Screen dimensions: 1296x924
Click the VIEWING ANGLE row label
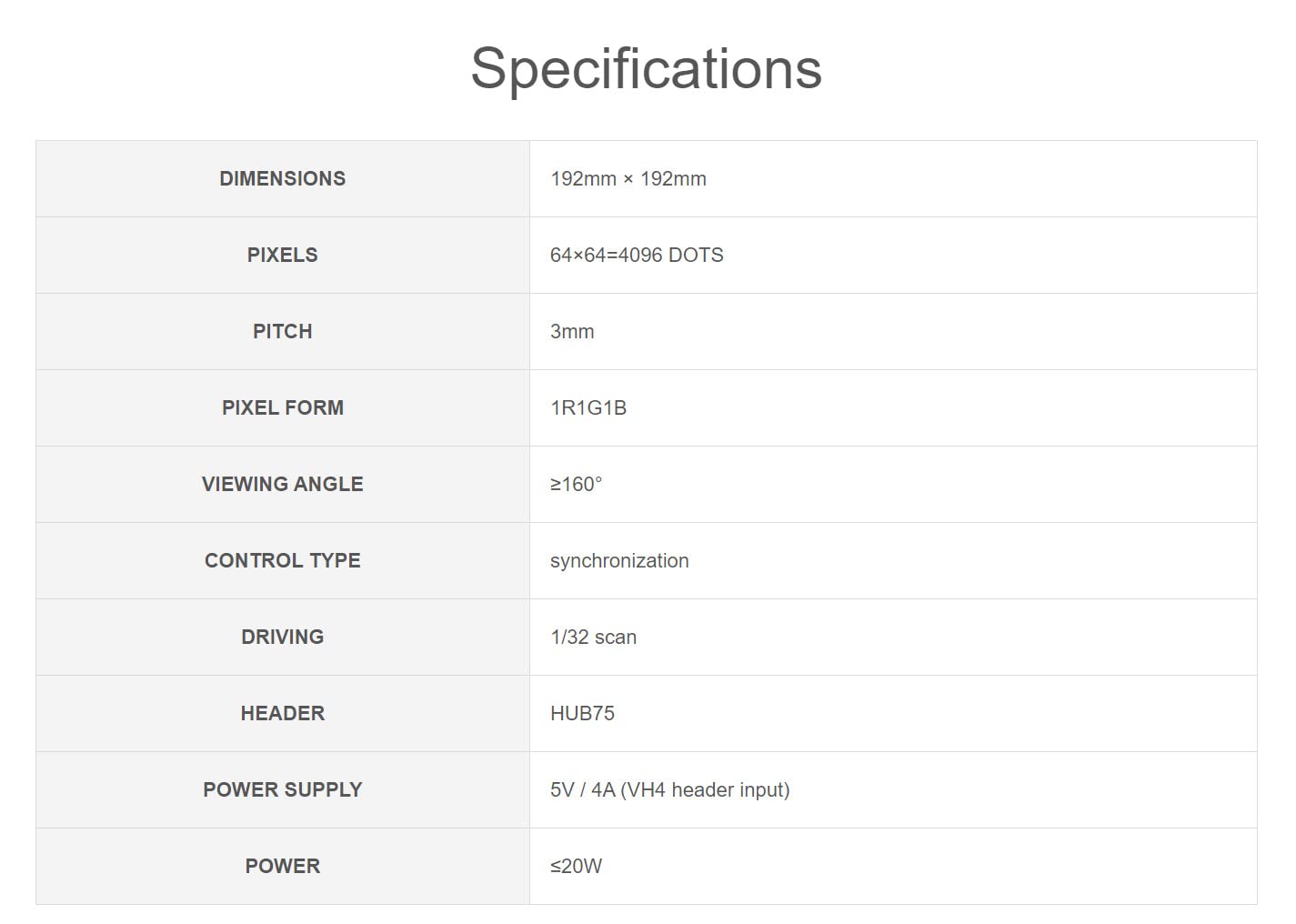pos(282,484)
